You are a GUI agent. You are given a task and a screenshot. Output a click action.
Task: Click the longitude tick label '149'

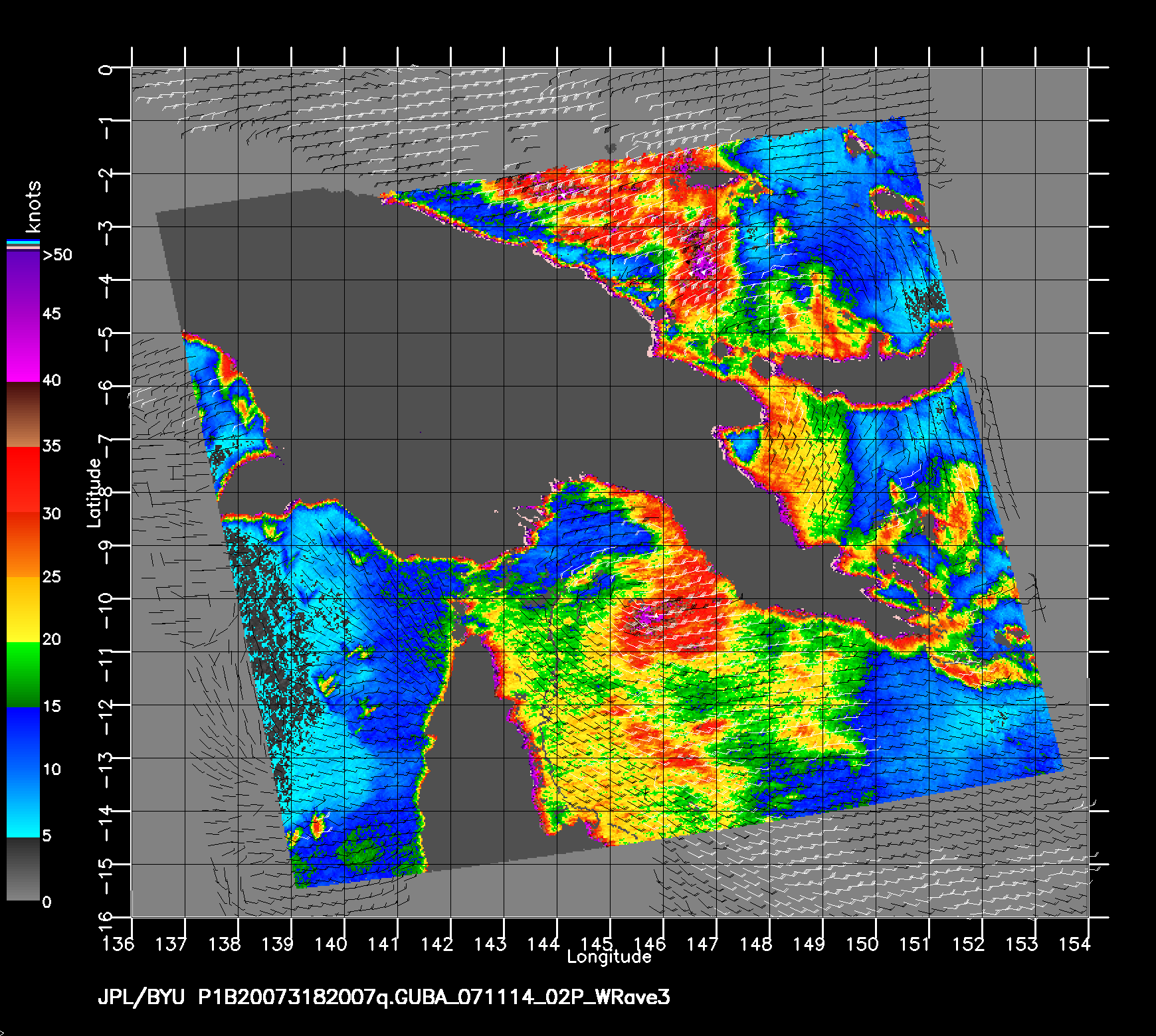(809, 943)
